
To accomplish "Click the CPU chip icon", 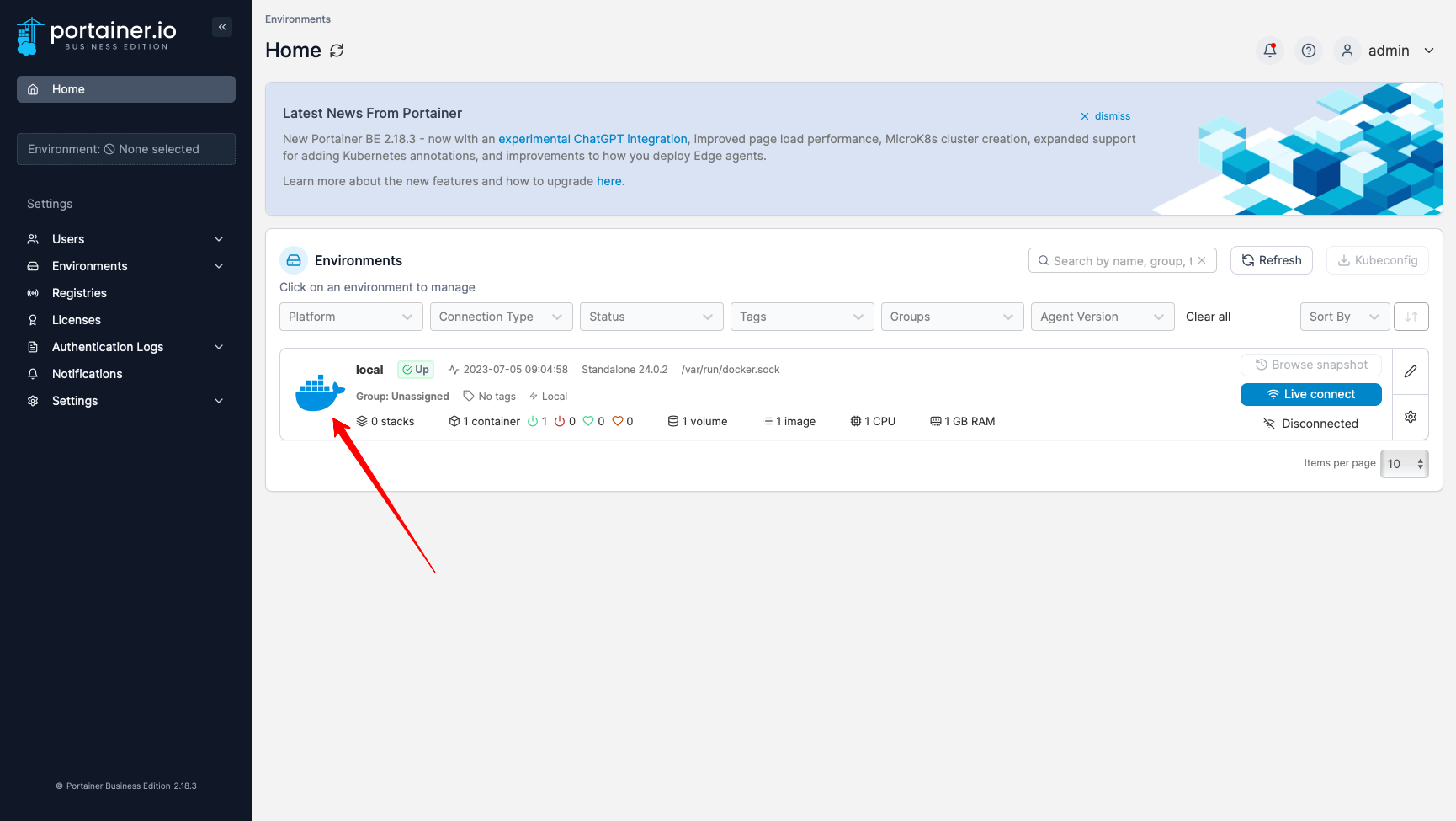I will pyautogui.click(x=856, y=421).
